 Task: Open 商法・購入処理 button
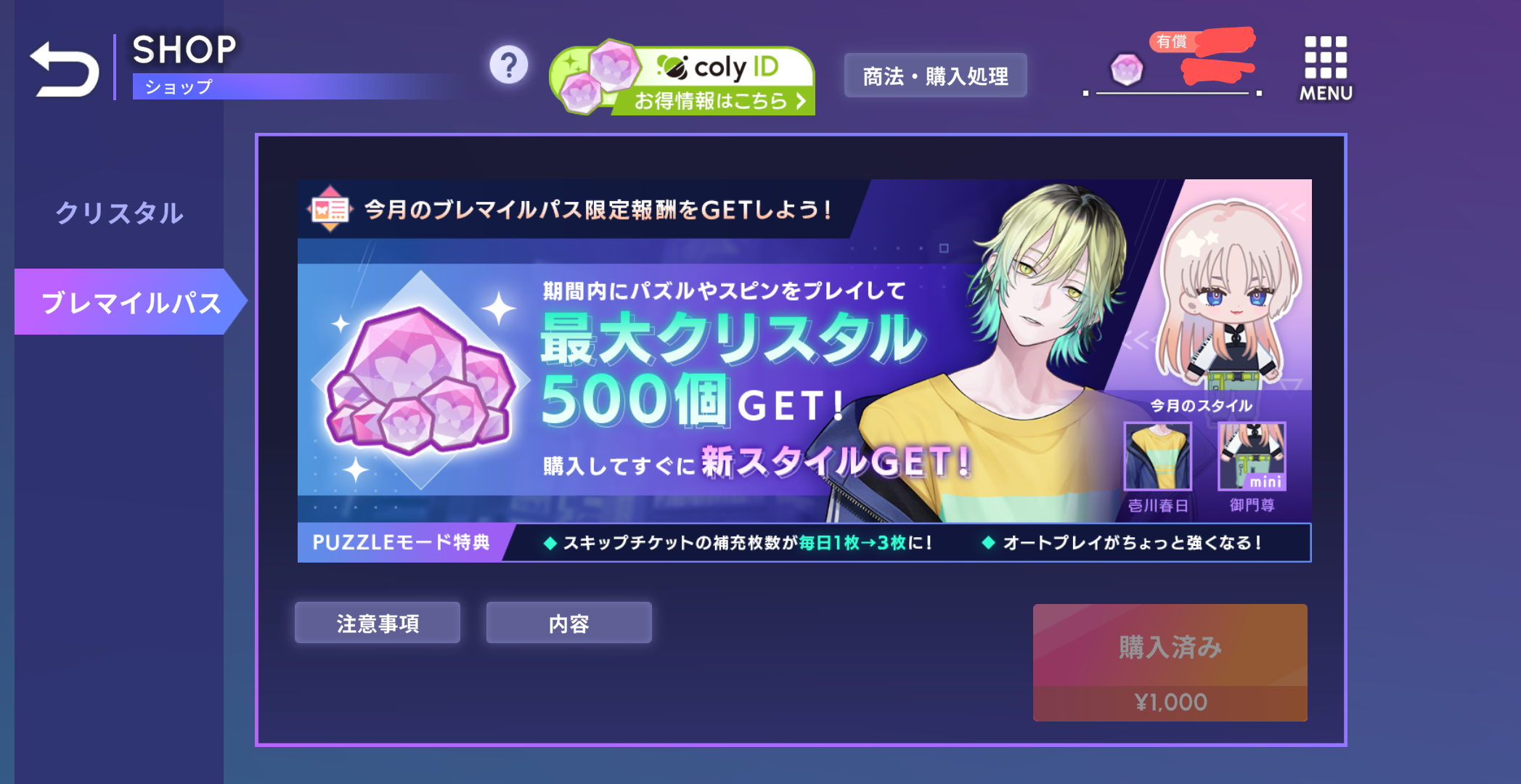point(935,75)
